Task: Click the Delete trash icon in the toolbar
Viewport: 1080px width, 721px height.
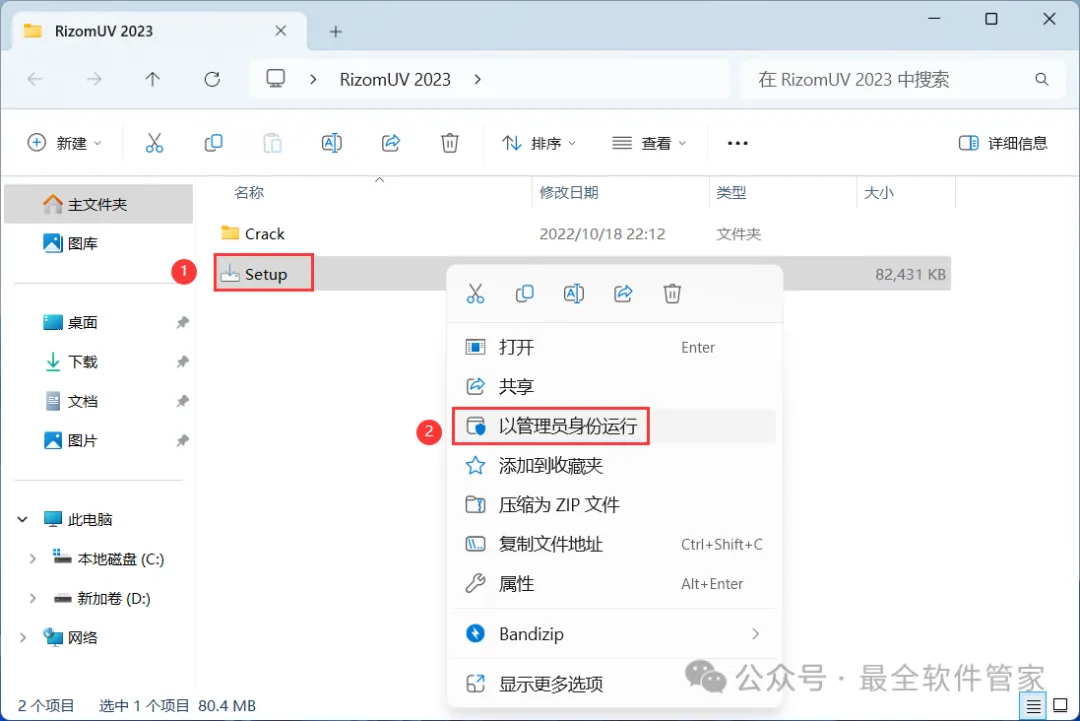Action: (x=450, y=143)
